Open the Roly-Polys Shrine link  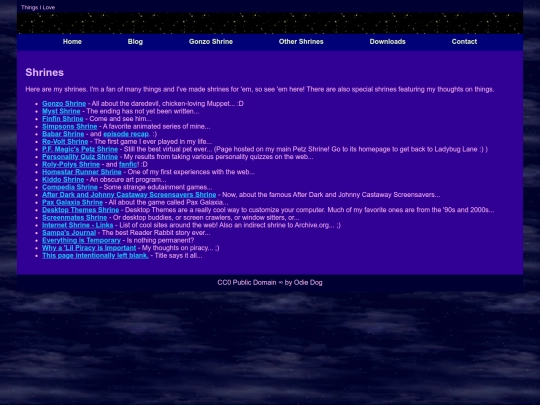click(71, 164)
